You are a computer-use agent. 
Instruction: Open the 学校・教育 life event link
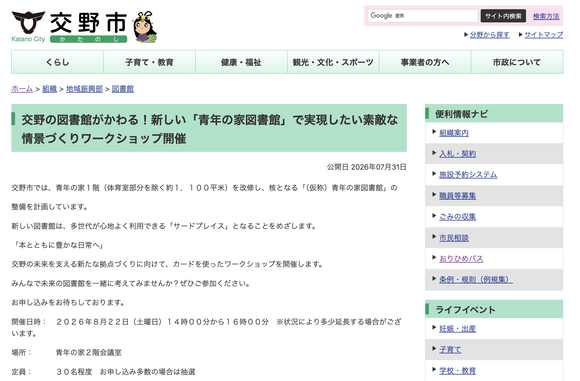[x=458, y=370]
